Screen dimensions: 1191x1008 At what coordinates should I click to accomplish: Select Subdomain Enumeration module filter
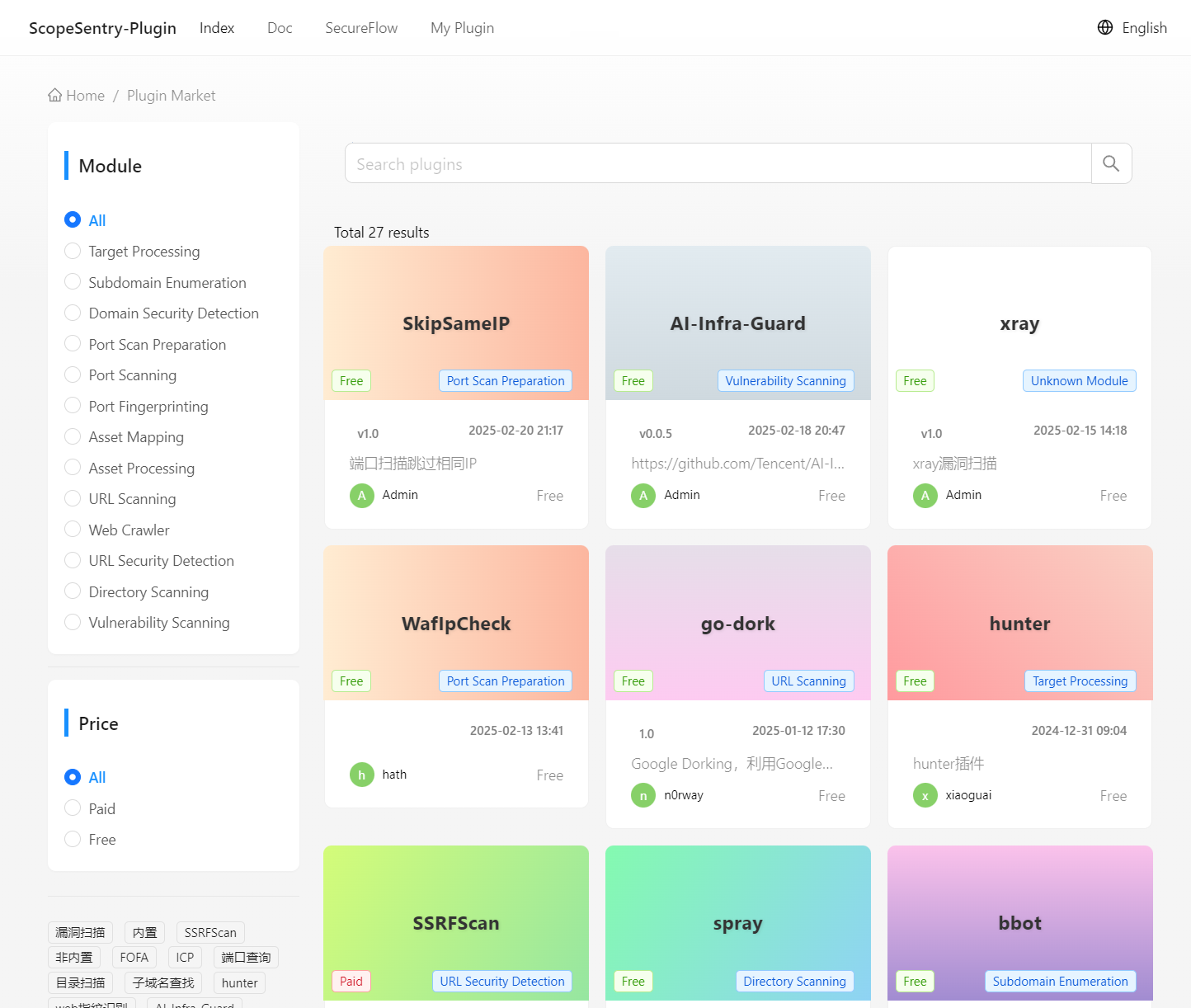(x=155, y=282)
